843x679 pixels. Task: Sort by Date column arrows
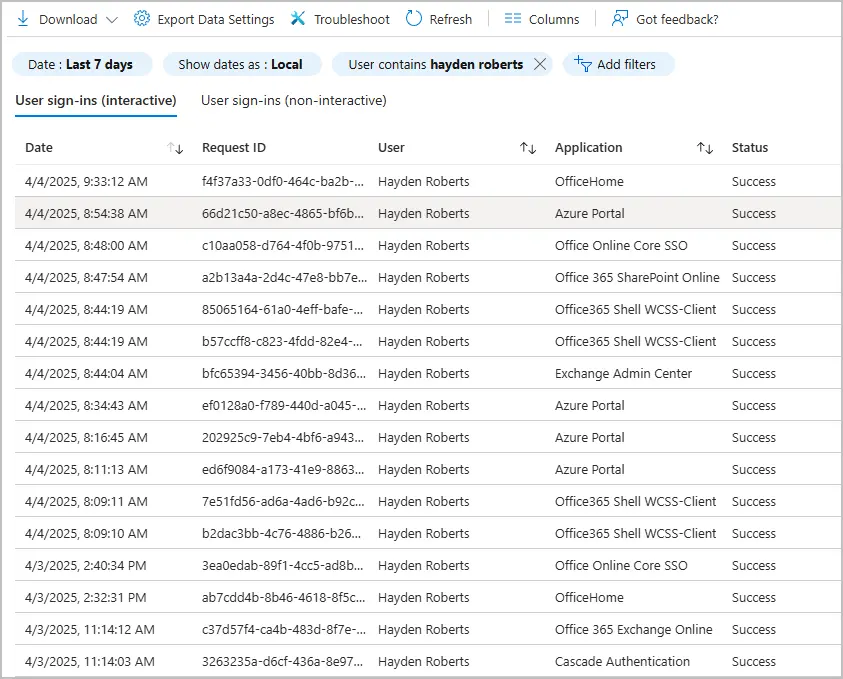coord(175,148)
